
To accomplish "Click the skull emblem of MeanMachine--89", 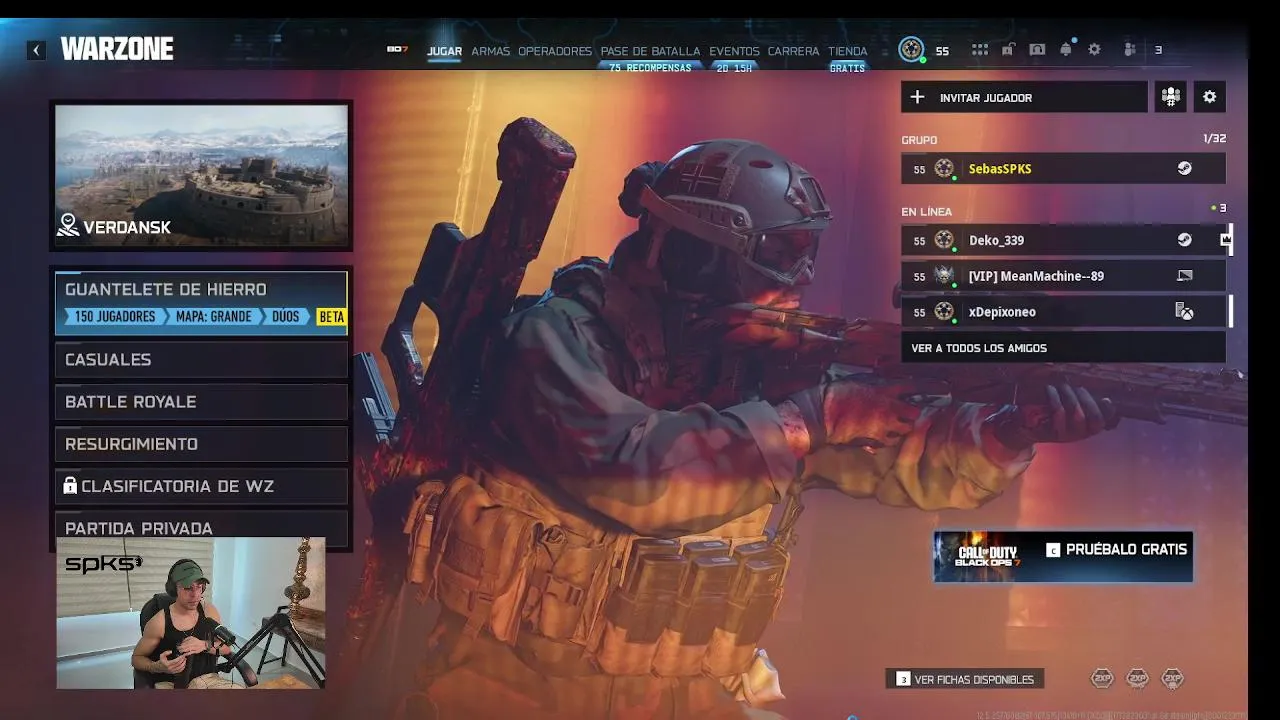I will pos(944,276).
